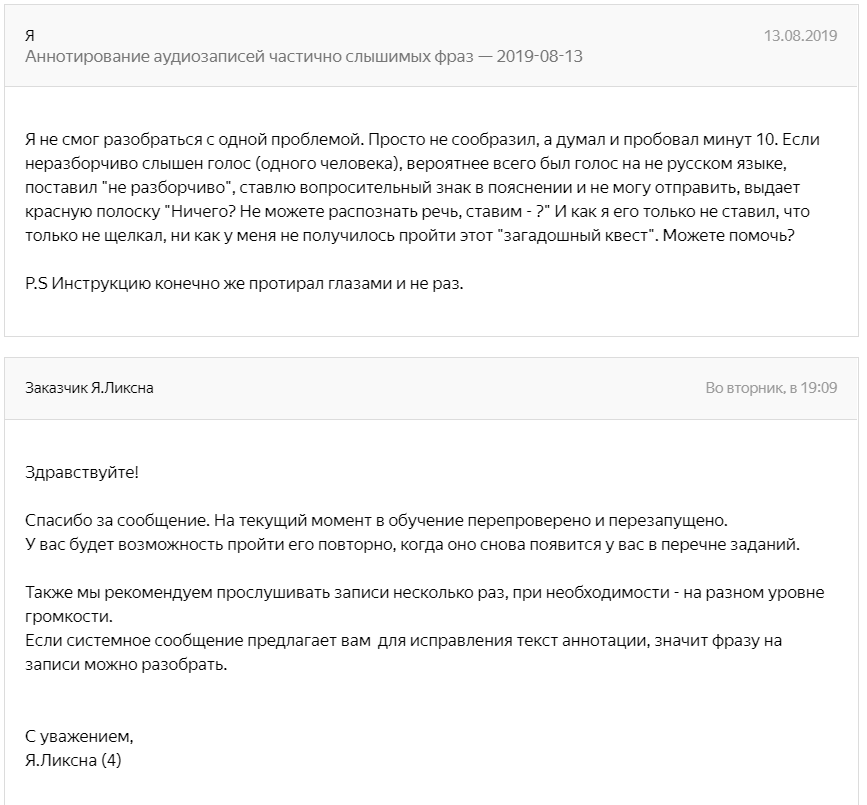Click the line "Спасибо за сообщение"
This screenshot has height=805, width=867.
coord(376,521)
